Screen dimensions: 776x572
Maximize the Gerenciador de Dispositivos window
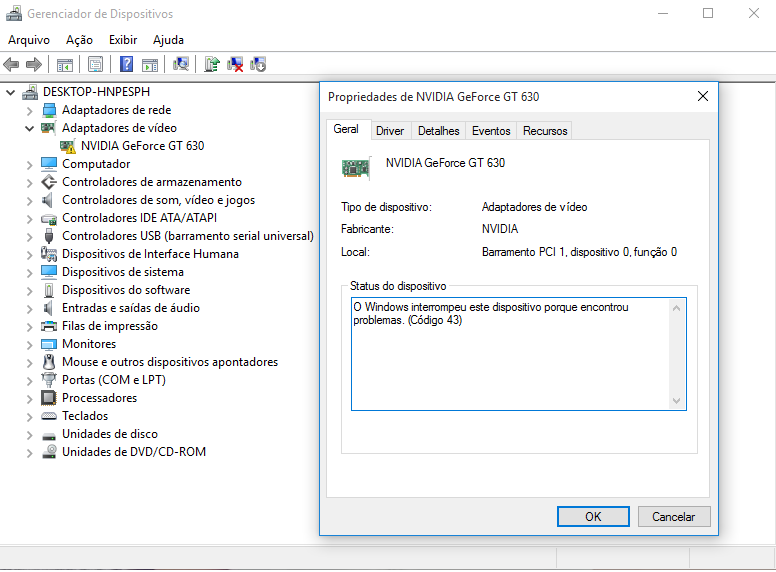[x=708, y=13]
